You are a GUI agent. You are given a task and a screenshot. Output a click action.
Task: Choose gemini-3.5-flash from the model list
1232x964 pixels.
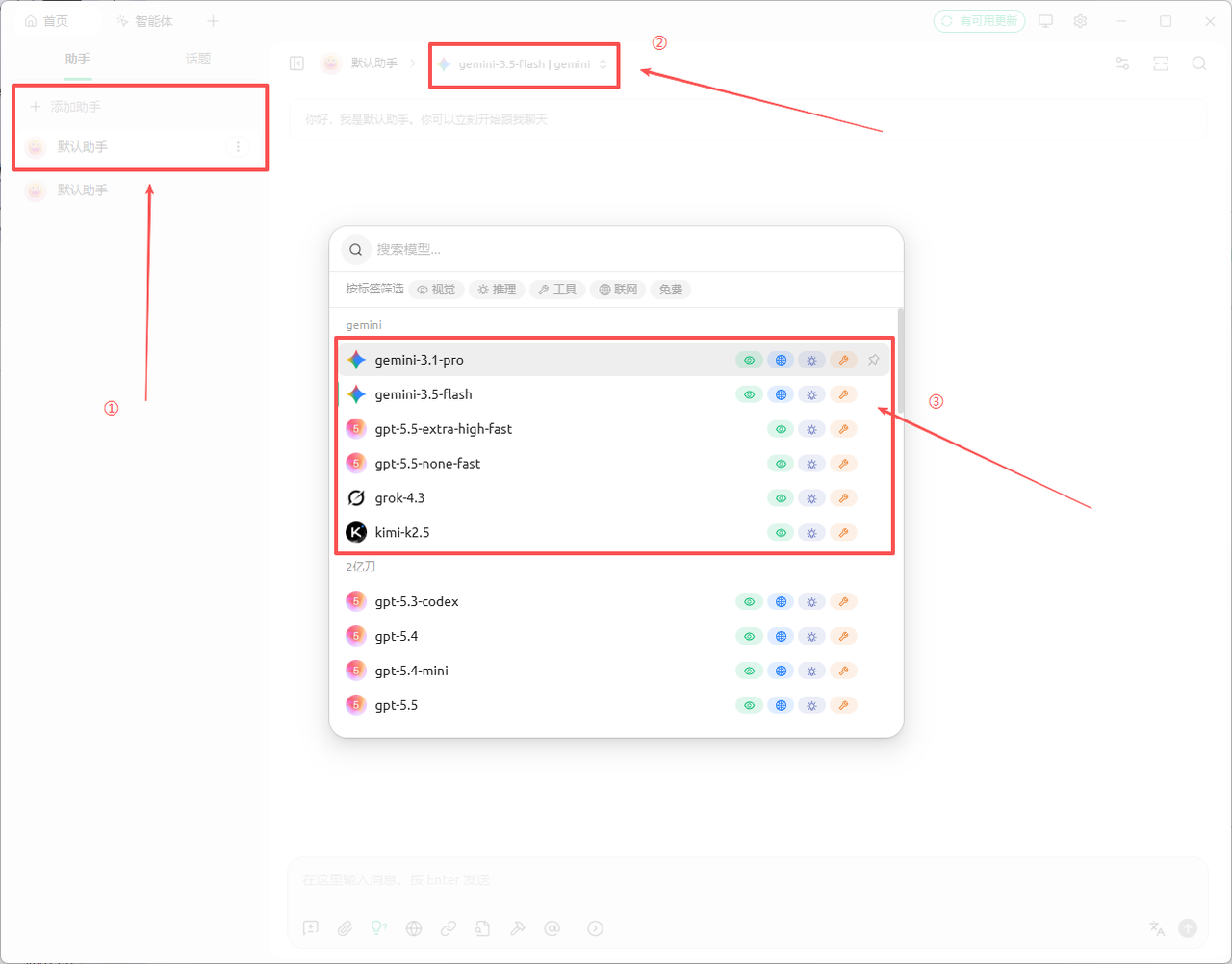pos(613,394)
